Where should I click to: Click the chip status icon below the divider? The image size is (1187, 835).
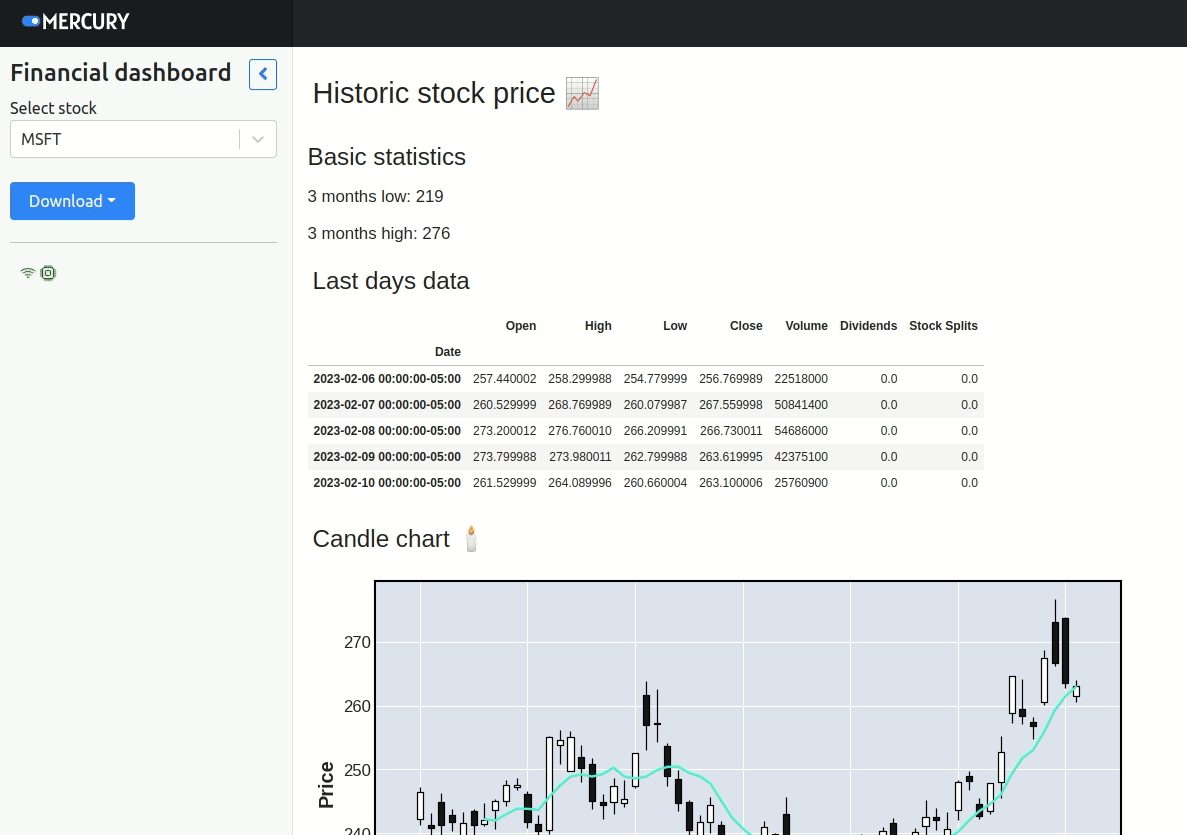(48, 272)
